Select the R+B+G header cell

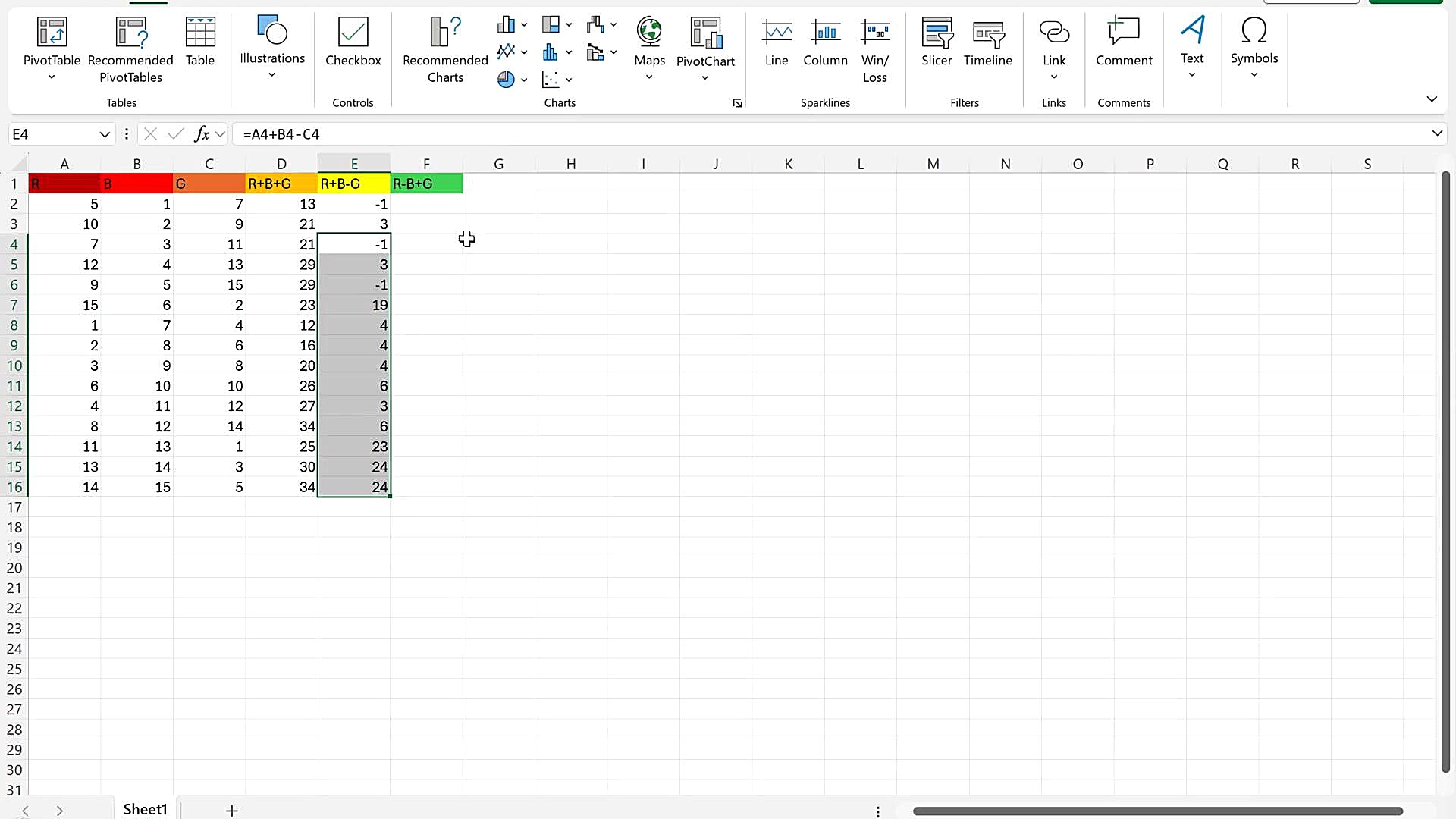[x=281, y=184]
